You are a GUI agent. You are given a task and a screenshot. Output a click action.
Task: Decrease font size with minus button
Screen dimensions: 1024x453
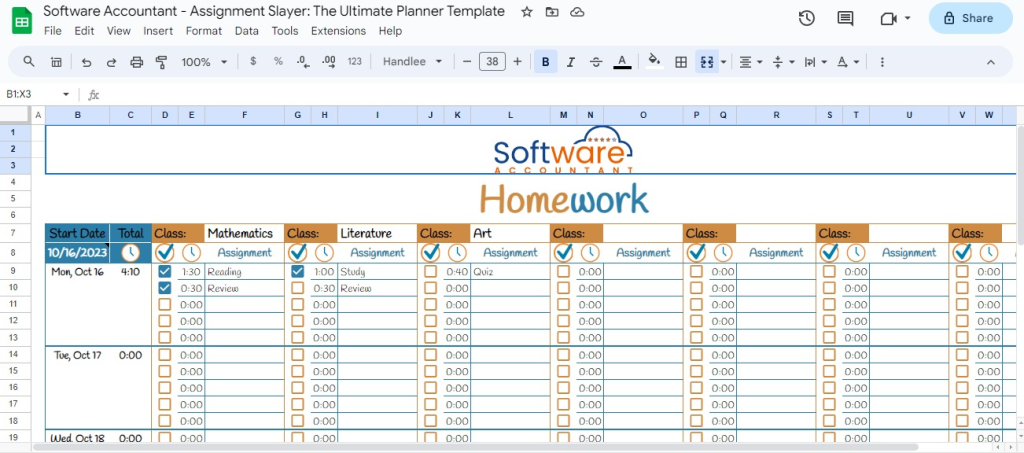pyautogui.click(x=467, y=61)
